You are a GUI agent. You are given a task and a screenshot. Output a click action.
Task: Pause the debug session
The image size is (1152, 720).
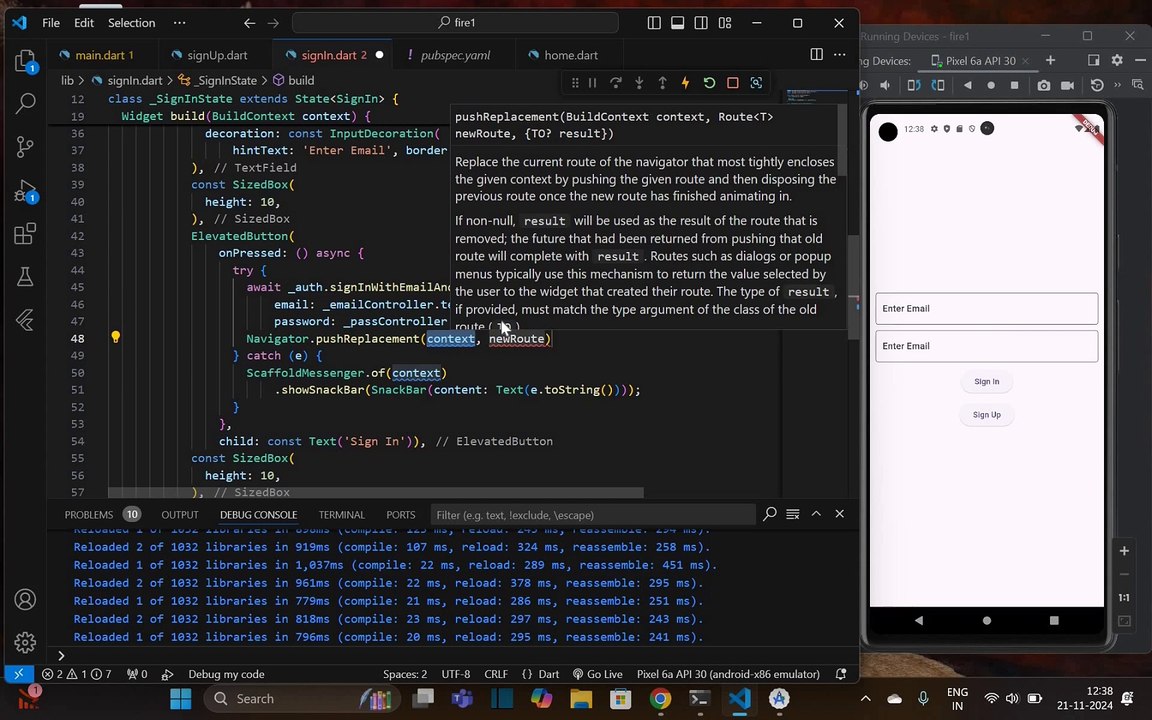coord(592,83)
